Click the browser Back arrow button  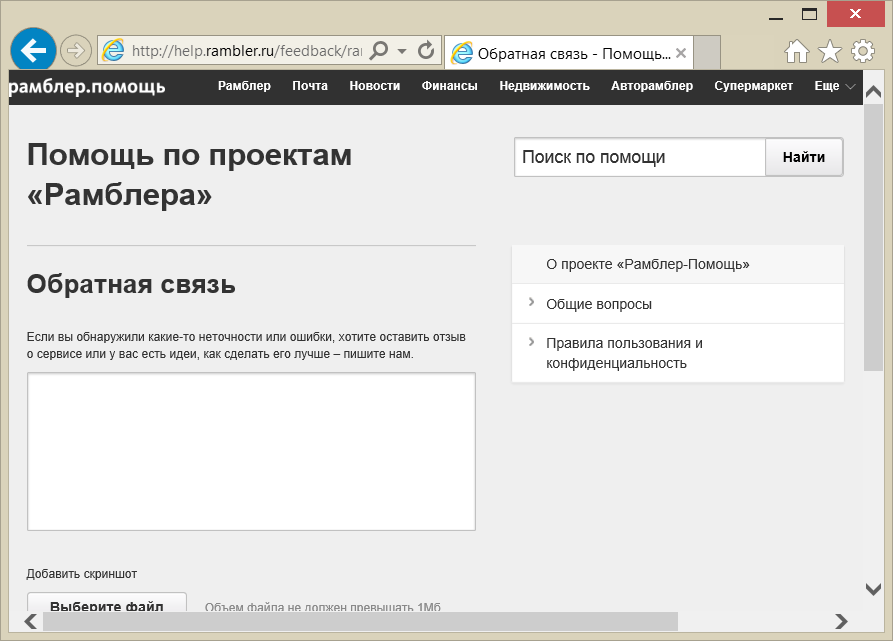coord(34,51)
